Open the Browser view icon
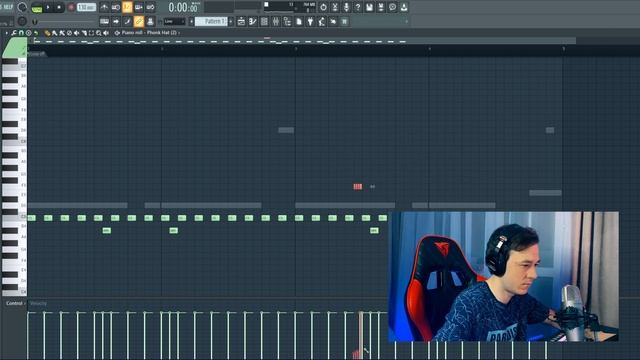 pos(287,21)
